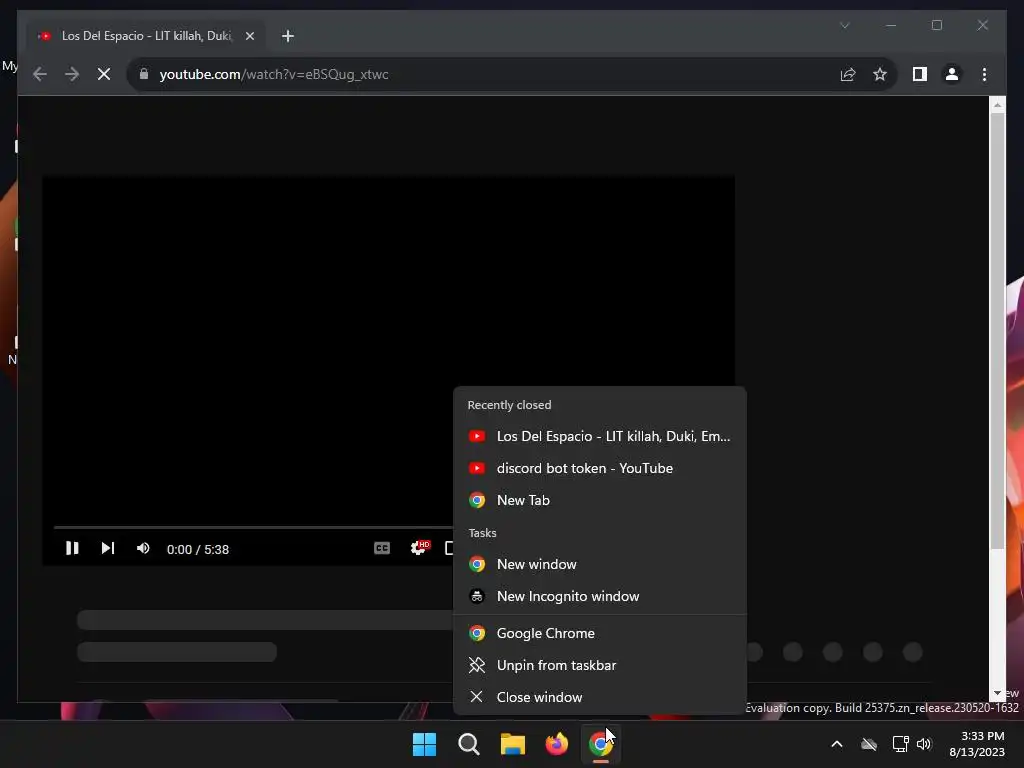Open Chrome three-dot menu
The width and height of the screenshot is (1024, 768).
point(984,74)
